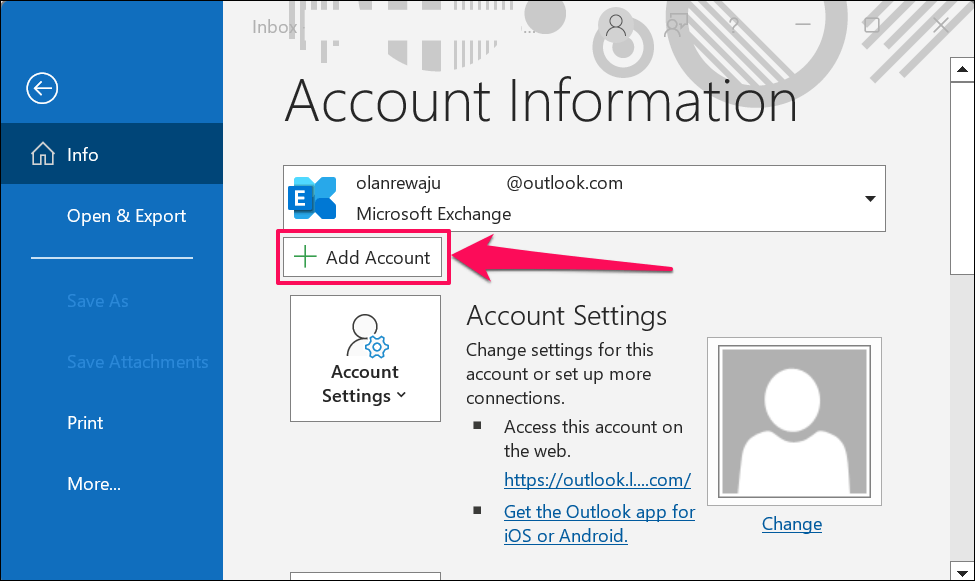Click the scrollbar down arrow
Viewport: 975px width, 581px height.
(x=962, y=572)
